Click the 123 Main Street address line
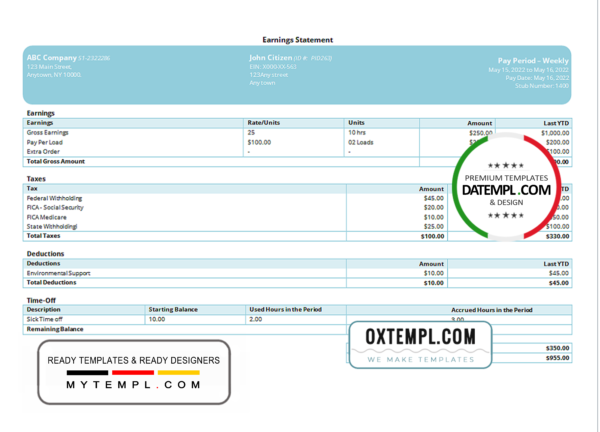 click(x=49, y=67)
